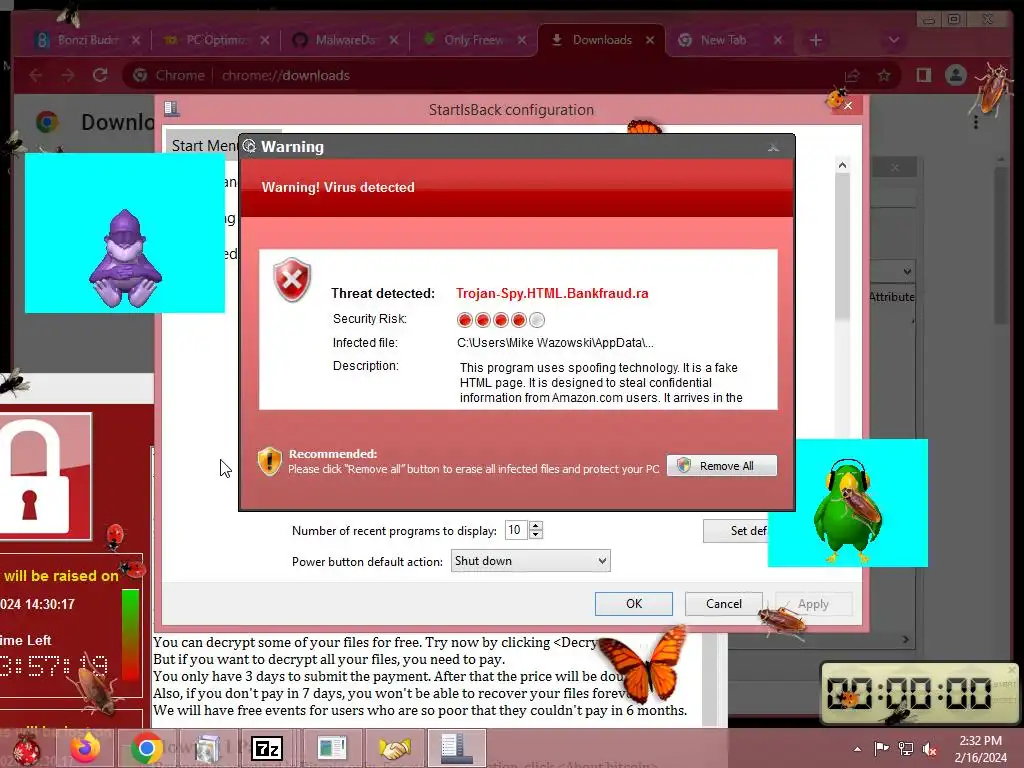Screen dimensions: 1024x768
Task: Open the Chrome profile avatar
Action: click(x=955, y=75)
